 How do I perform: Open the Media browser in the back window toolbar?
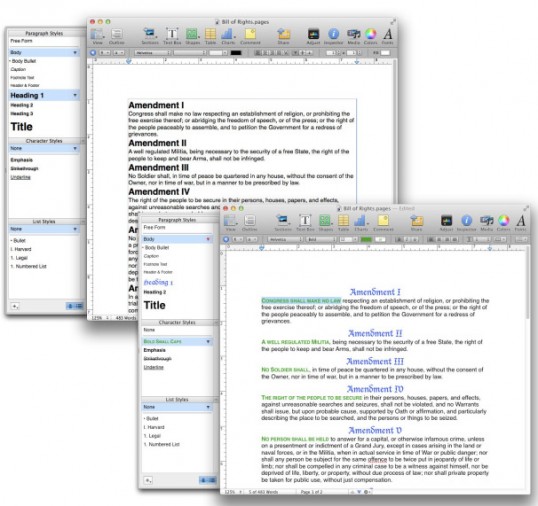pyautogui.click(x=353, y=34)
